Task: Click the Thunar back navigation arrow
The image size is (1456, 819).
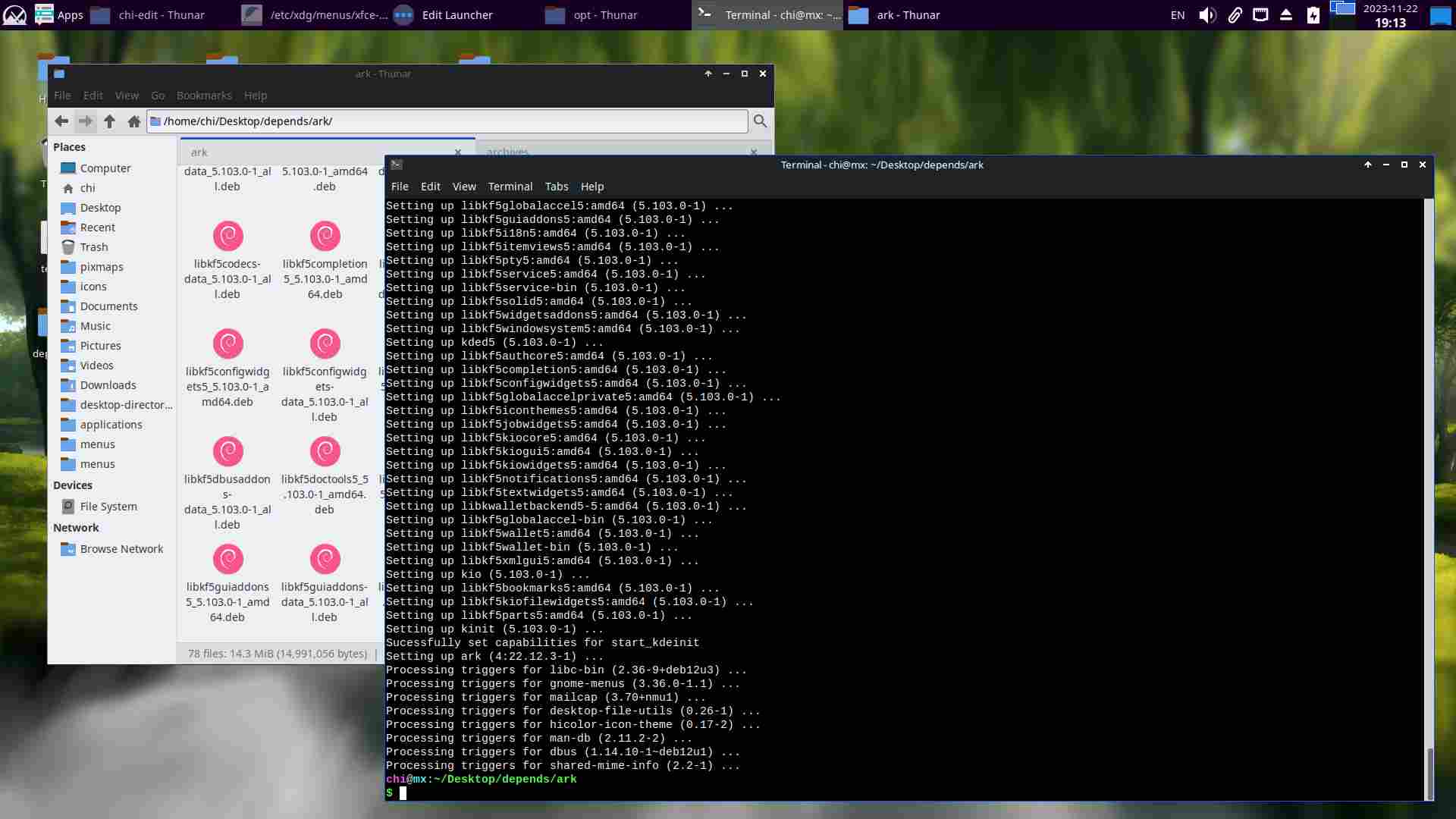Action: pyautogui.click(x=61, y=121)
